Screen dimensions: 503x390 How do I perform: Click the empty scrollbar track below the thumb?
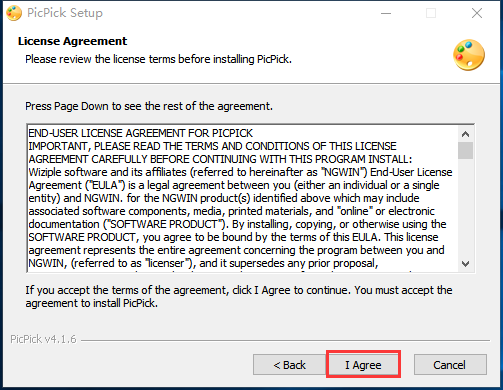click(466, 208)
